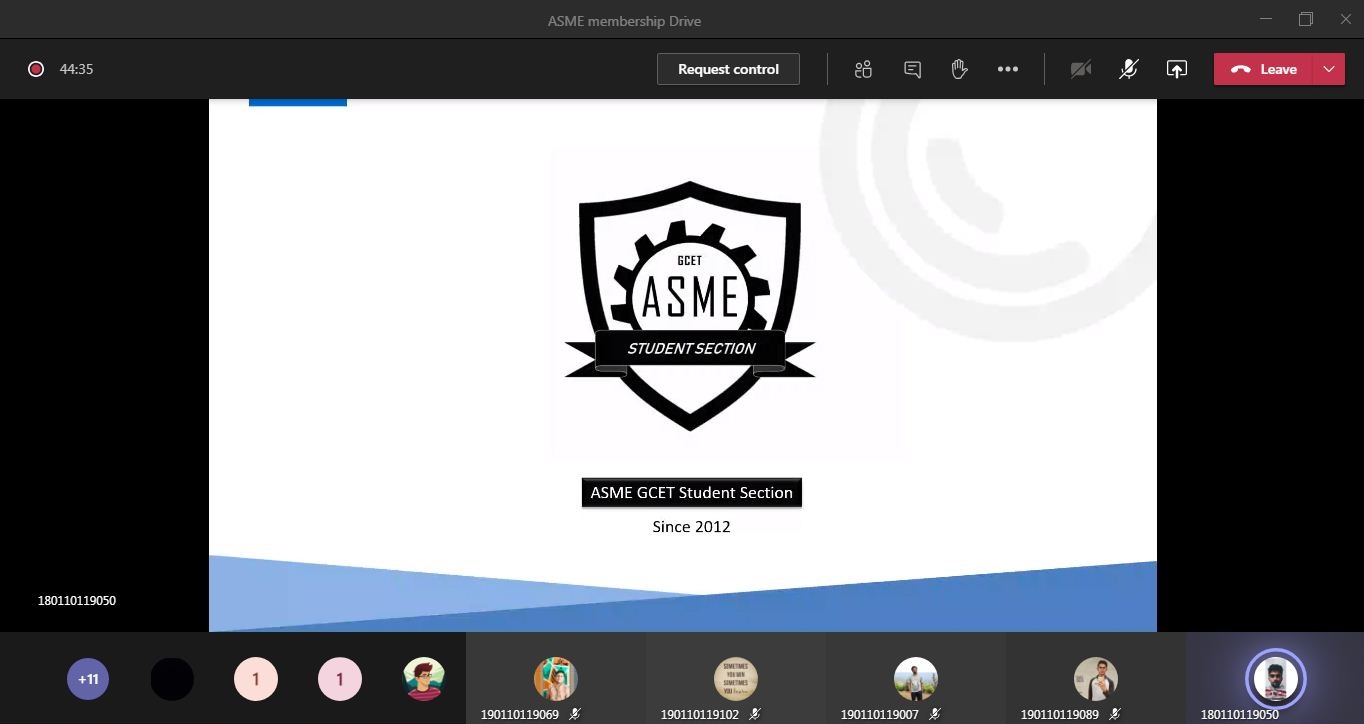Click the ASME membership Drive window title
The height and width of the screenshot is (724, 1364).
click(x=624, y=21)
